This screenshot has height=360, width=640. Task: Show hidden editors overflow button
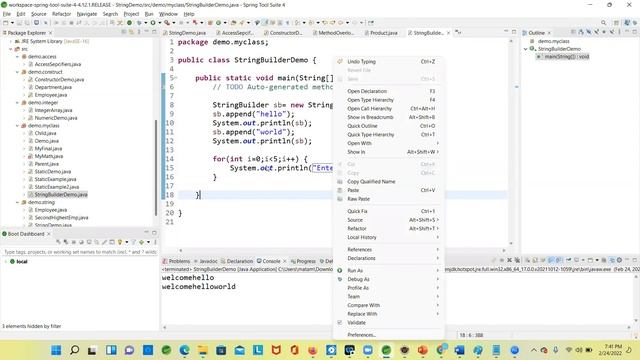pyautogui.click(x=458, y=32)
